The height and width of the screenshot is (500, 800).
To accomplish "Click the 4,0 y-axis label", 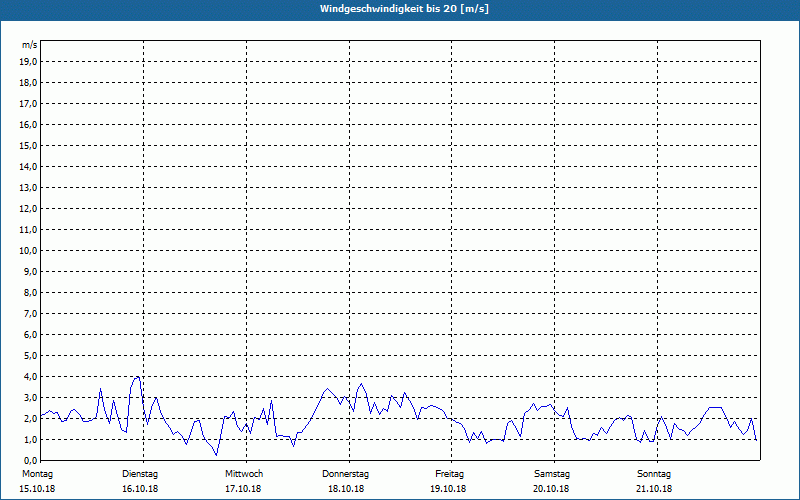I will (30, 377).
